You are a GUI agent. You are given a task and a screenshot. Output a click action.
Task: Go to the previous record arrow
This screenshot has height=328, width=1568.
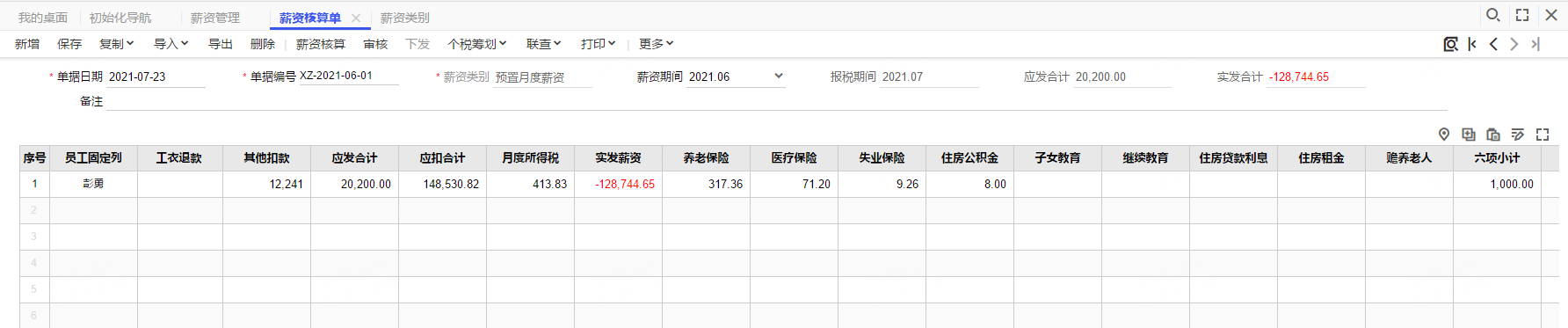pyautogui.click(x=1493, y=44)
